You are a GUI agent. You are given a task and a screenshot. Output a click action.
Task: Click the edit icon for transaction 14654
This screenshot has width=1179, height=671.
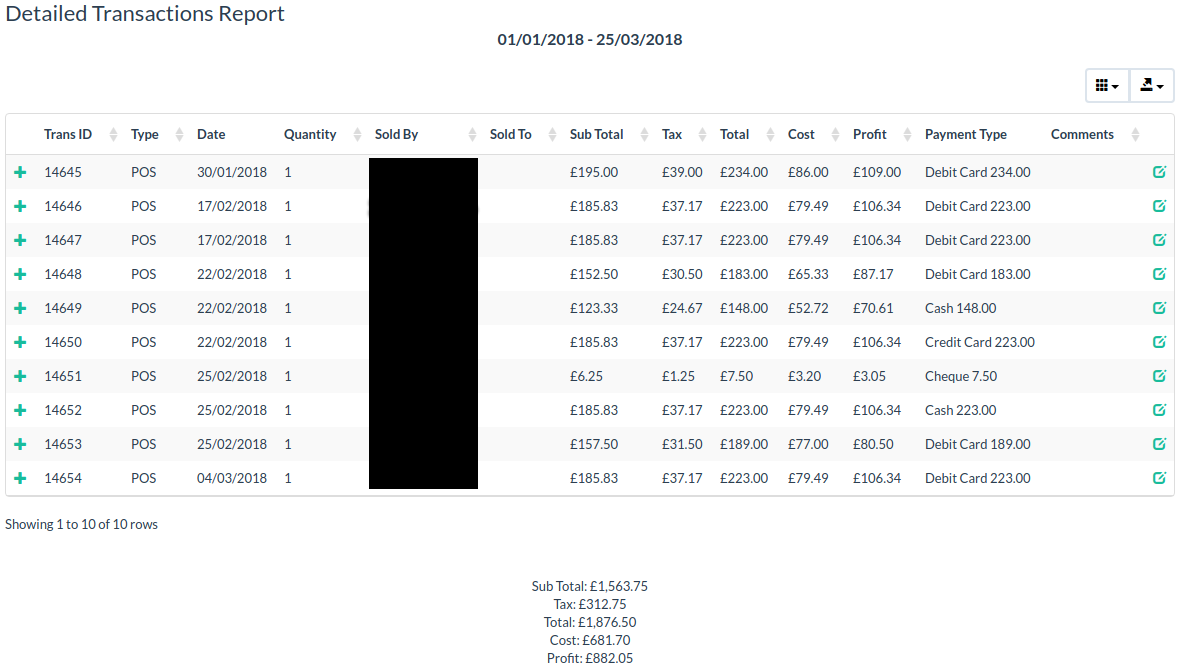click(x=1159, y=478)
